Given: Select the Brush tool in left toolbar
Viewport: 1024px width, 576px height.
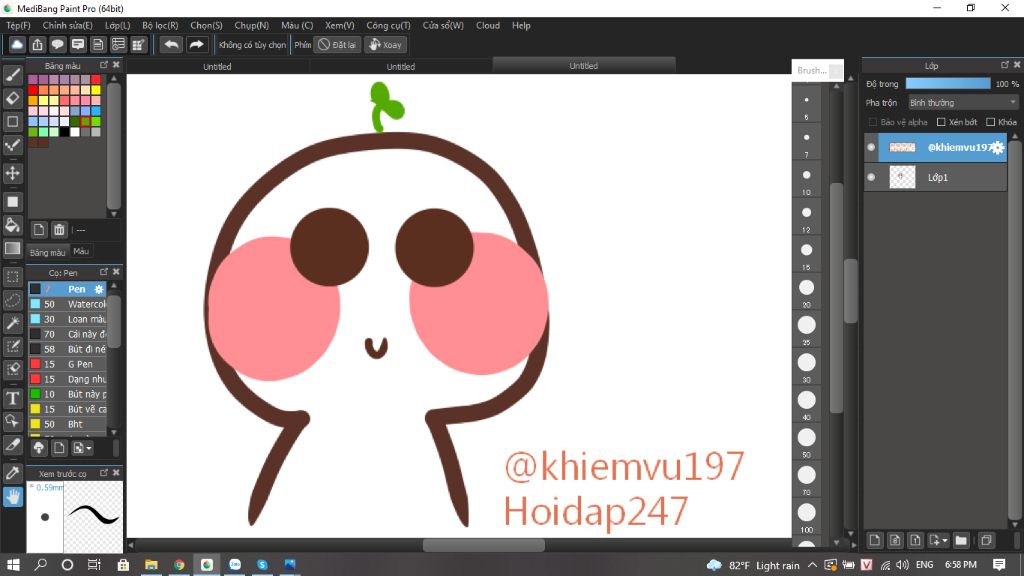Looking at the screenshot, I should (12, 75).
